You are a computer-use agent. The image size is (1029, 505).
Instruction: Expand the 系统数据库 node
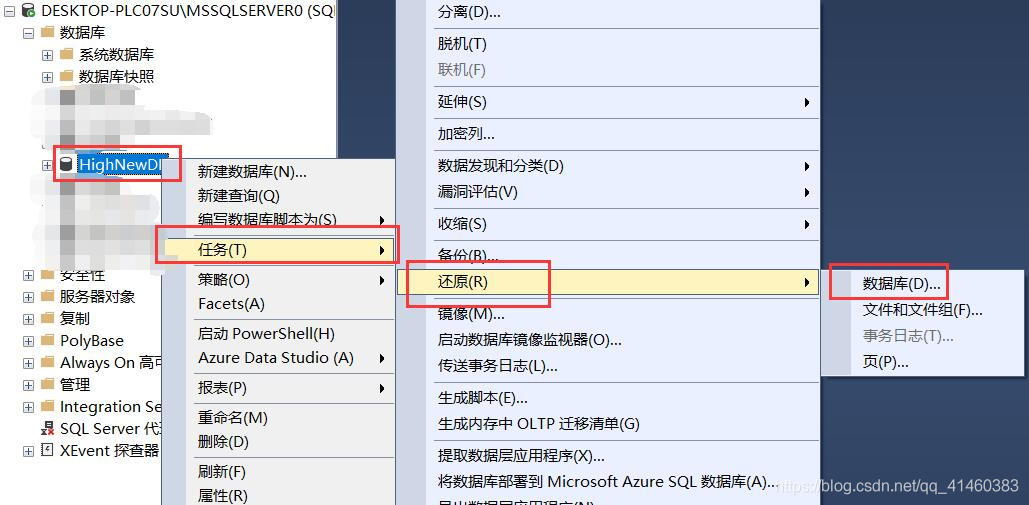47,55
